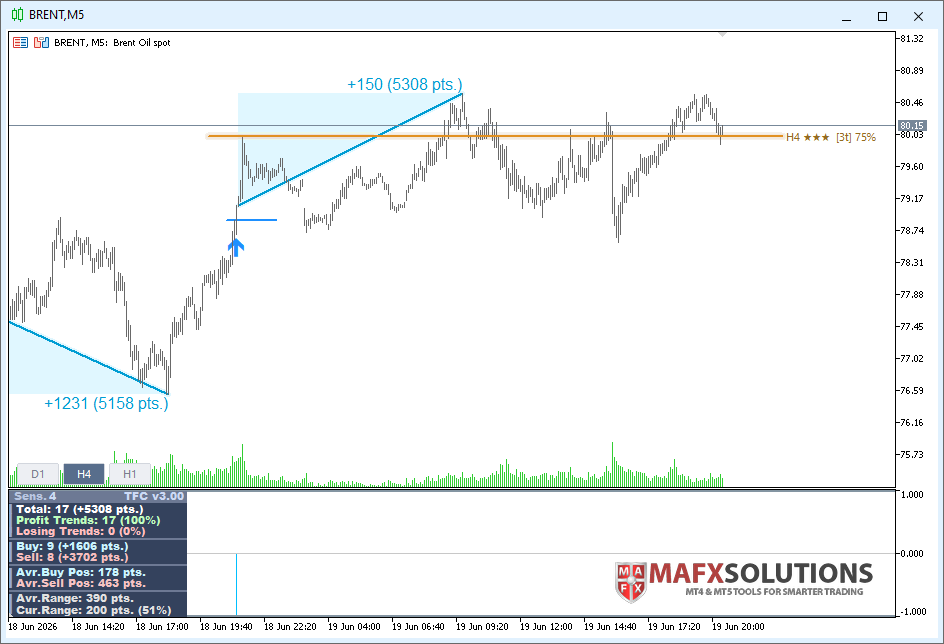Click the blue horizontal entry level line
This screenshot has height=644, width=944.
pyautogui.click(x=252, y=220)
